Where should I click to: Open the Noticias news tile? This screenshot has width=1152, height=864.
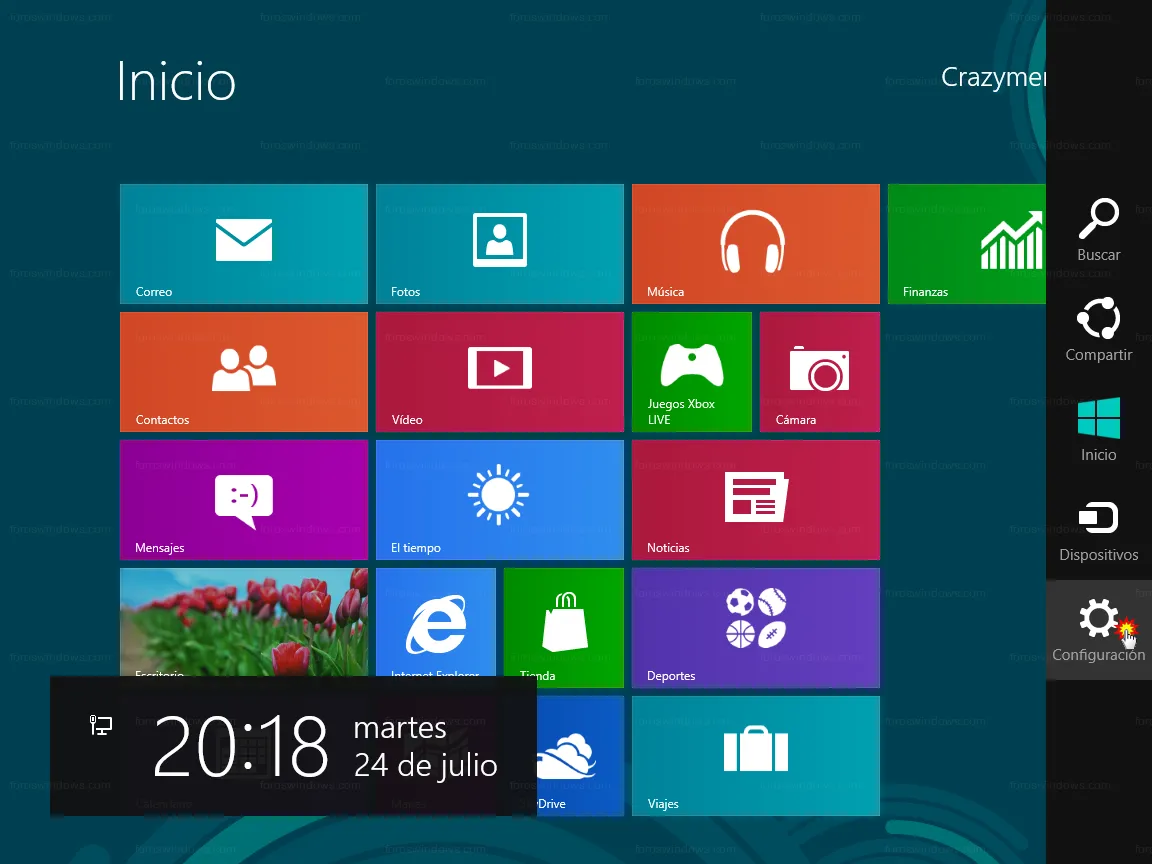(x=755, y=500)
